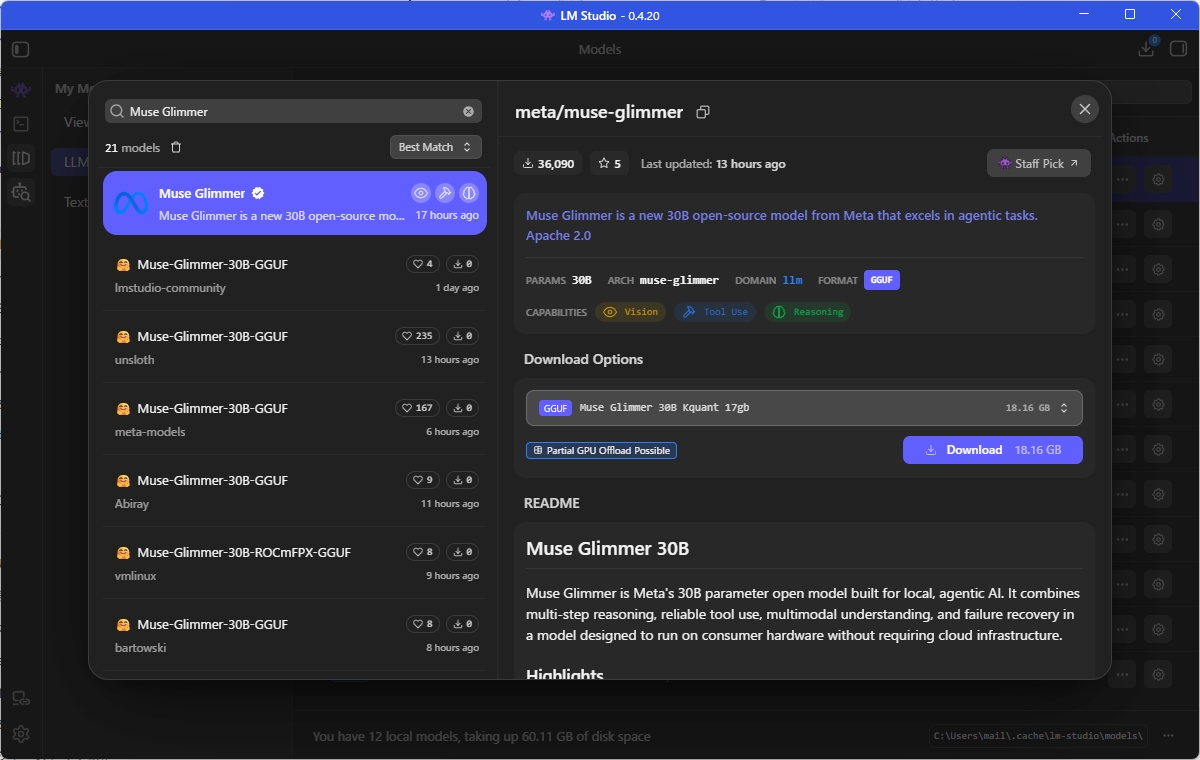Viewport: 1200px width, 760px height.
Task: Click the star rating showing 5
Action: [609, 163]
